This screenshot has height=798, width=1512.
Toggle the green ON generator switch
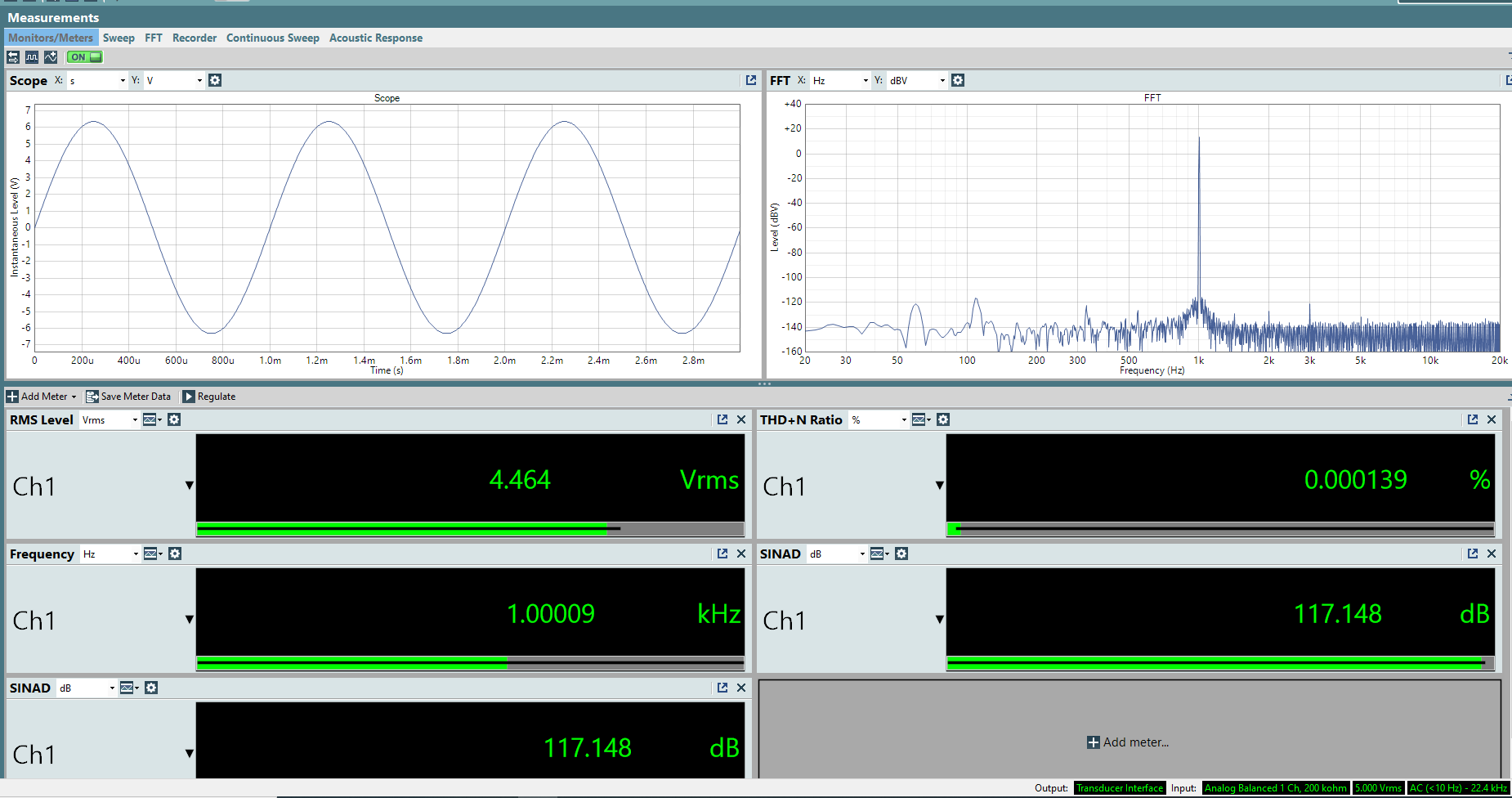(x=85, y=57)
